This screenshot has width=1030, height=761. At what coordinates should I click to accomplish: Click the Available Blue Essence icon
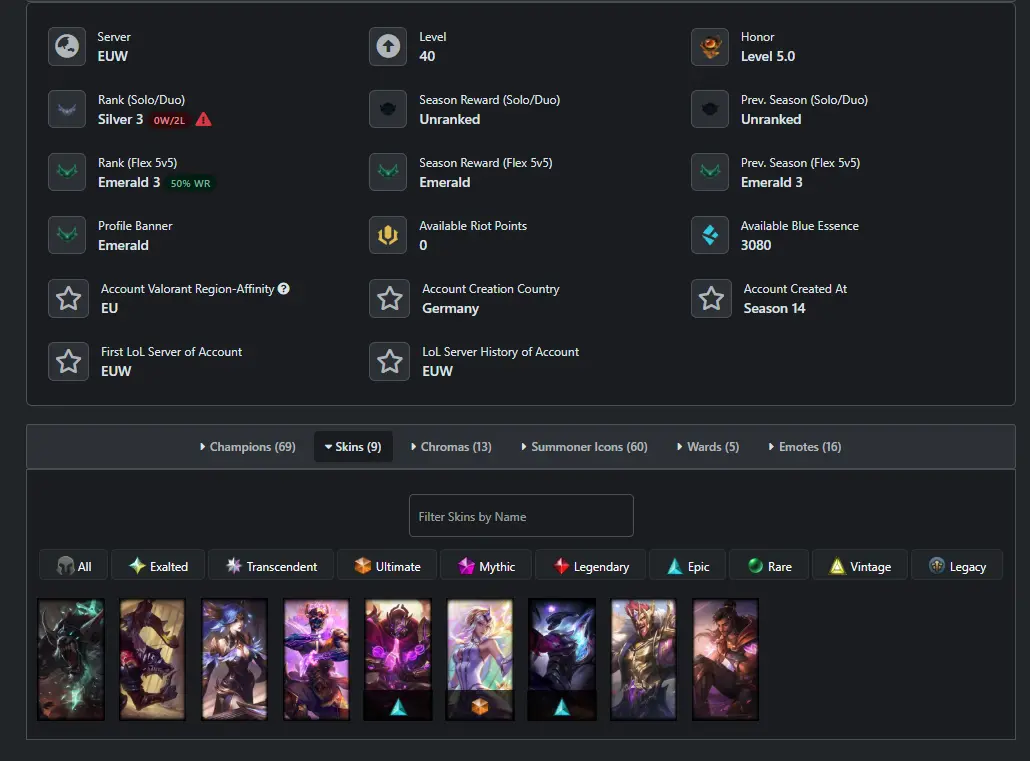[x=710, y=235]
